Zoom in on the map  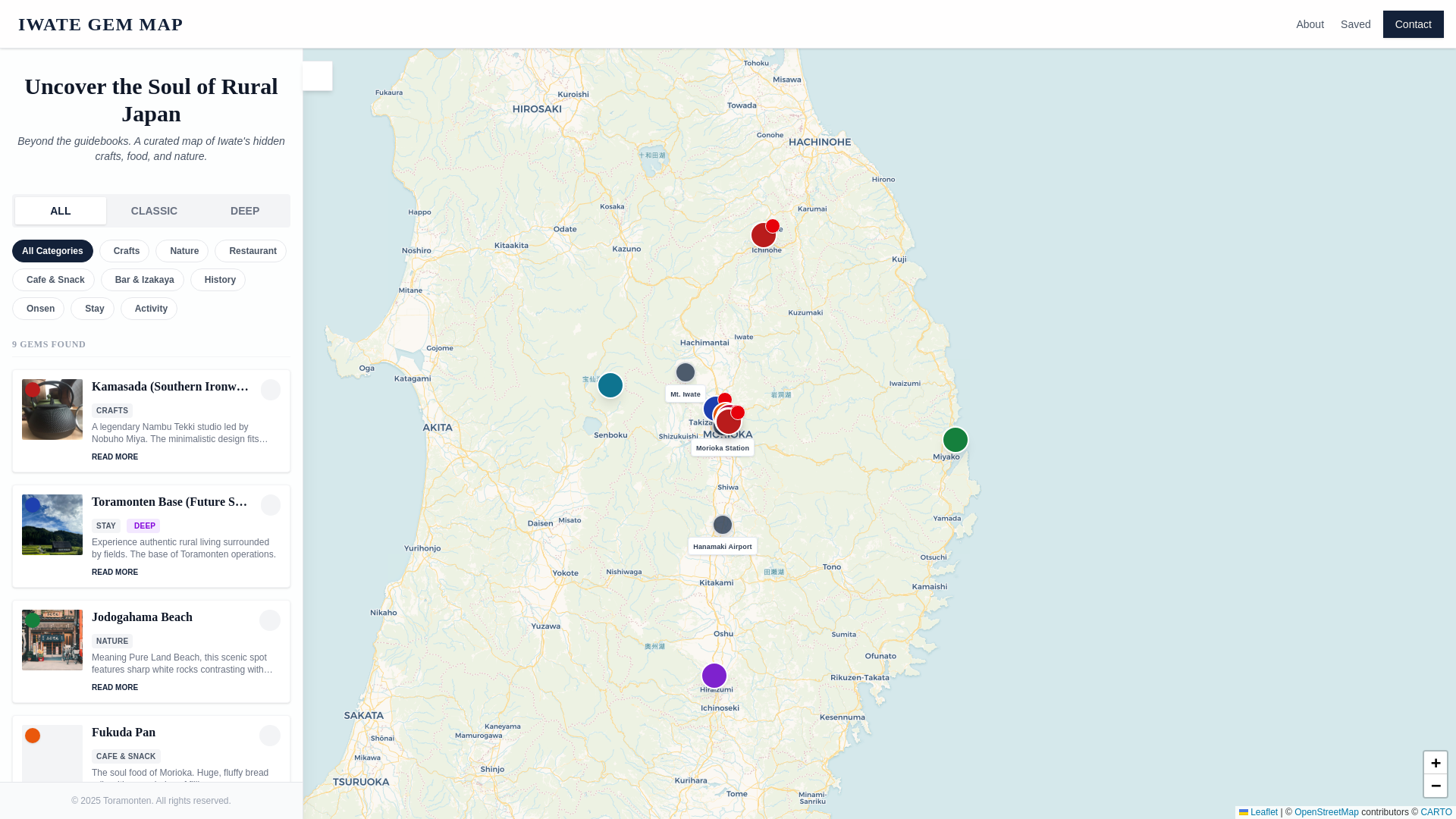[1435, 763]
